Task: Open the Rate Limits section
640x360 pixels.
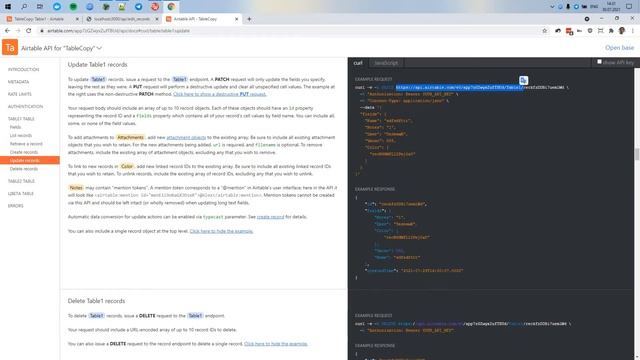Action: [x=20, y=94]
